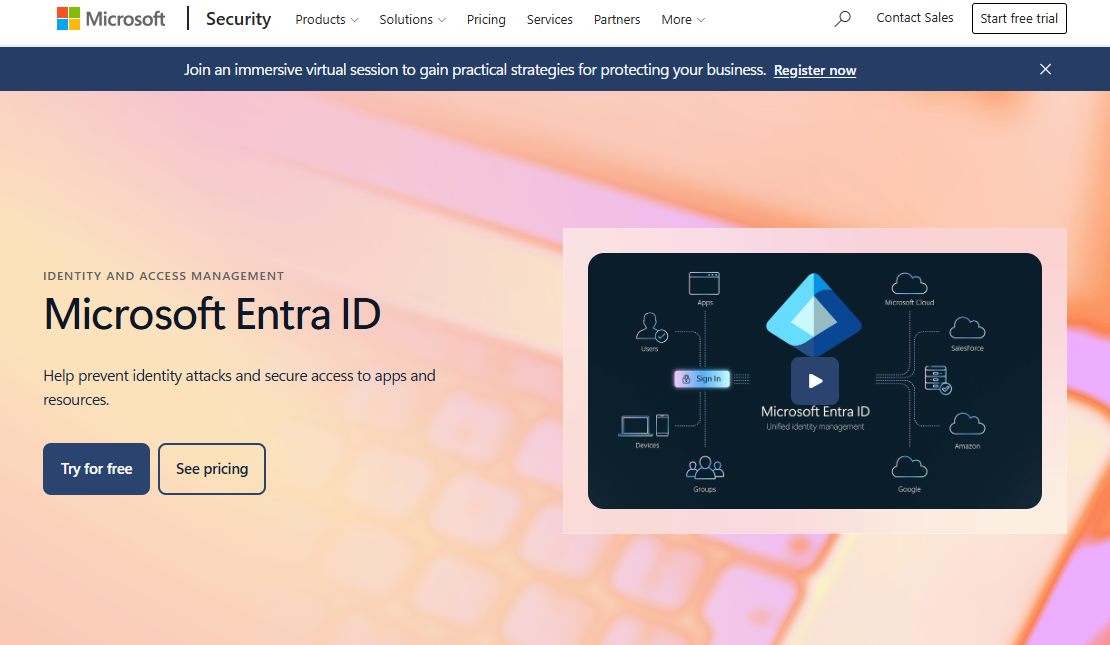Screen dimensions: 1110x645
Task: Dismiss the virtual session banner
Action: pyautogui.click(x=1045, y=69)
